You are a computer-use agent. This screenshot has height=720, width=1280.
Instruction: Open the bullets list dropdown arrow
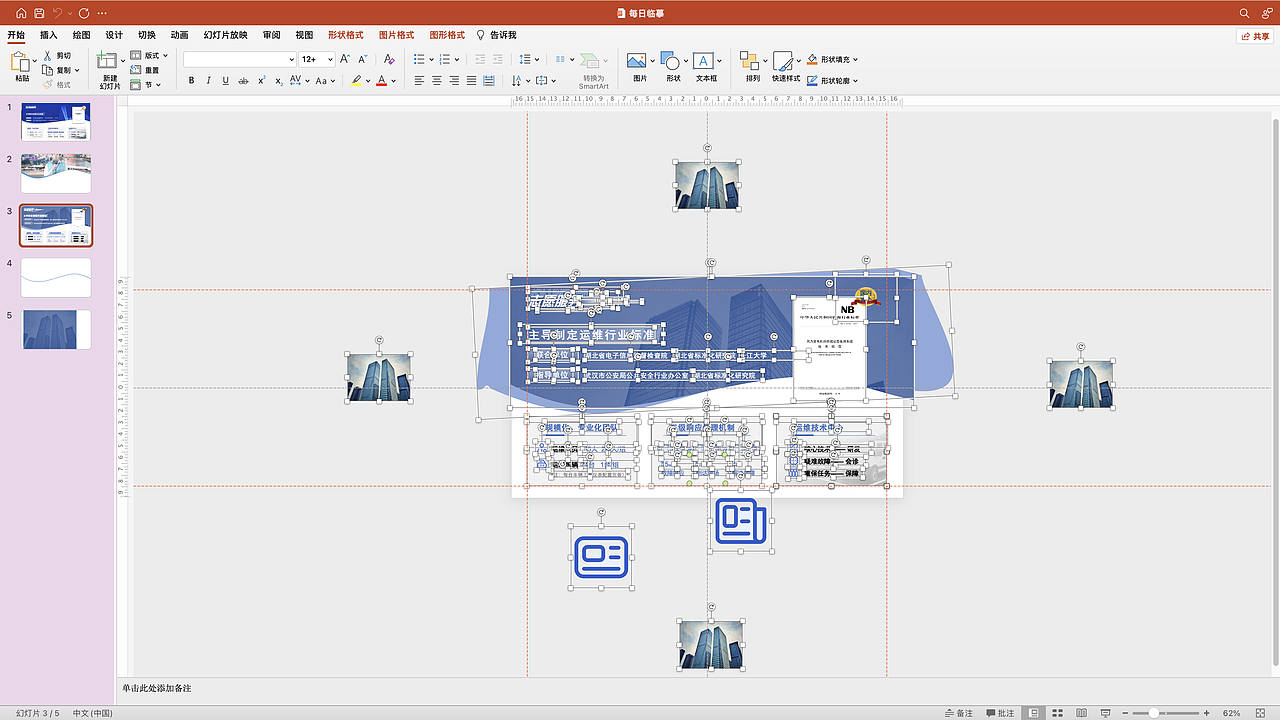pos(432,59)
